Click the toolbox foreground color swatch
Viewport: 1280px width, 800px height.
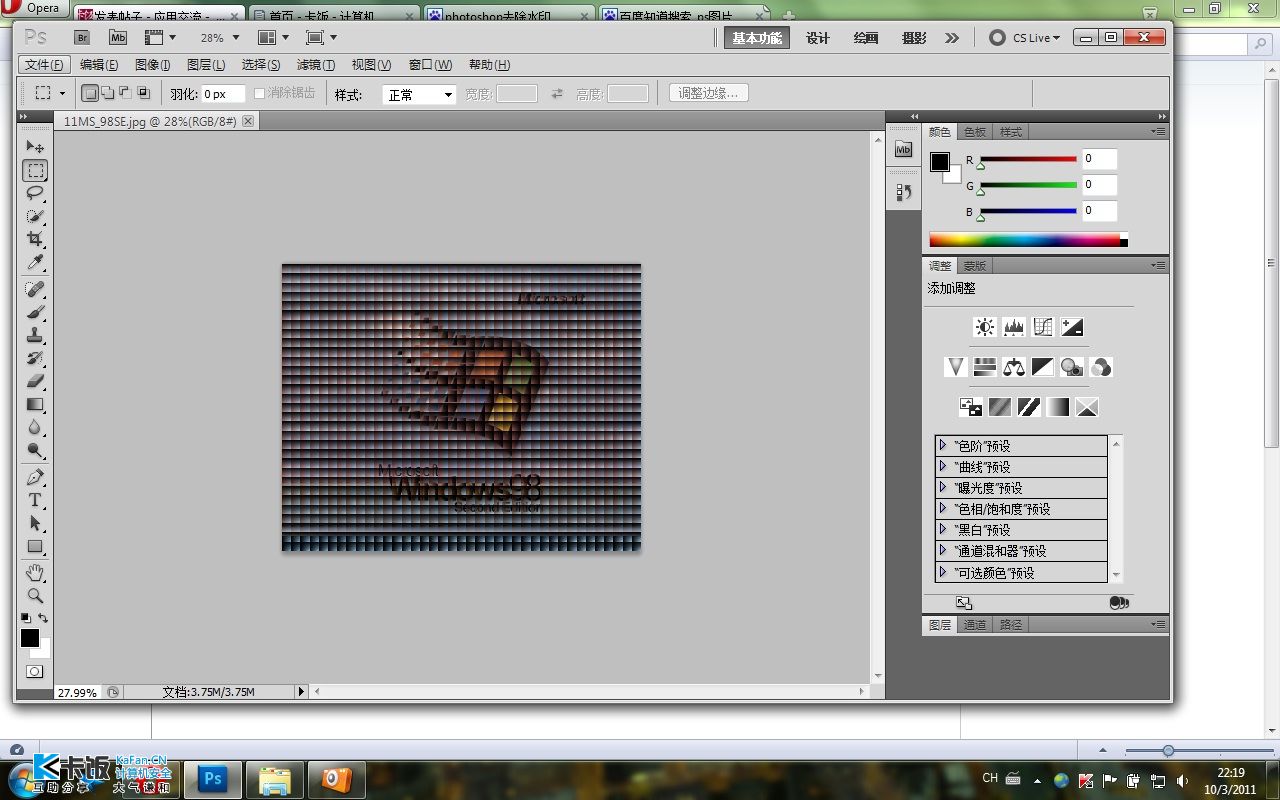click(x=30, y=638)
